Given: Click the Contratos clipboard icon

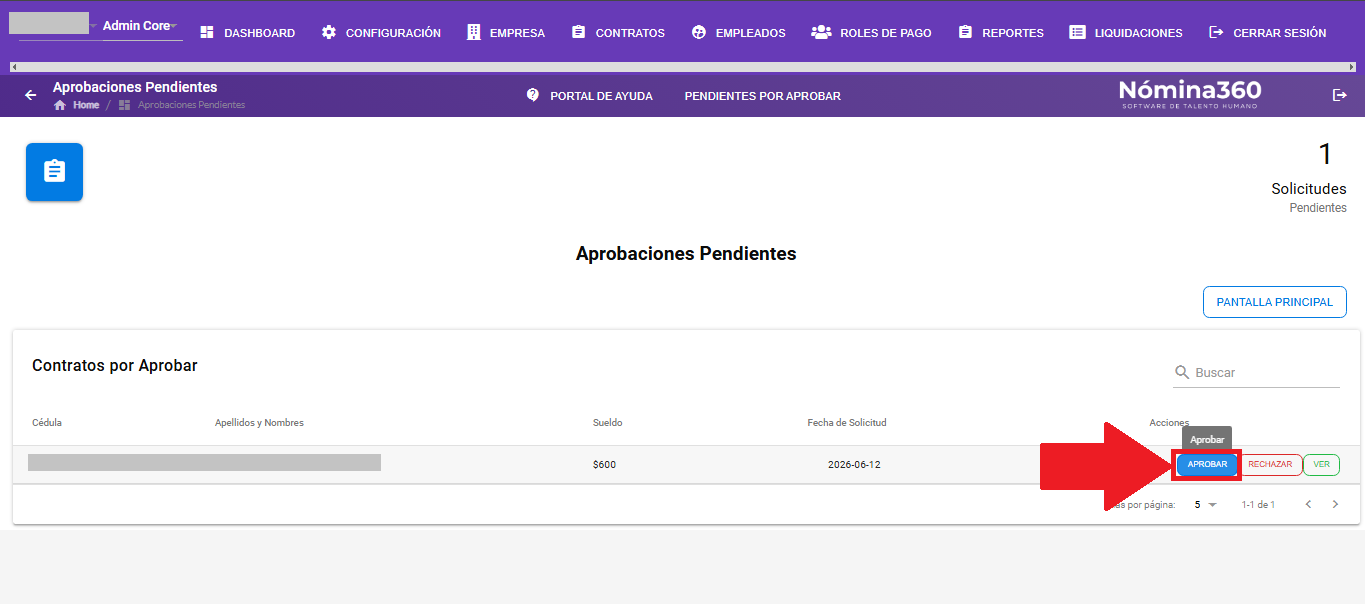Looking at the screenshot, I should pyautogui.click(x=578, y=33).
